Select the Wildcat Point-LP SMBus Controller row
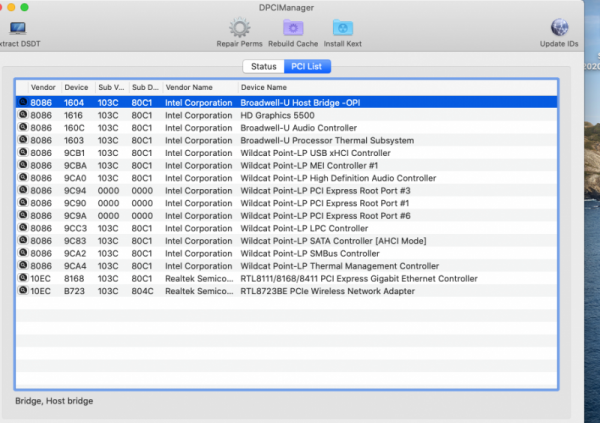Screen dimensions: 600x423 coord(300,254)
